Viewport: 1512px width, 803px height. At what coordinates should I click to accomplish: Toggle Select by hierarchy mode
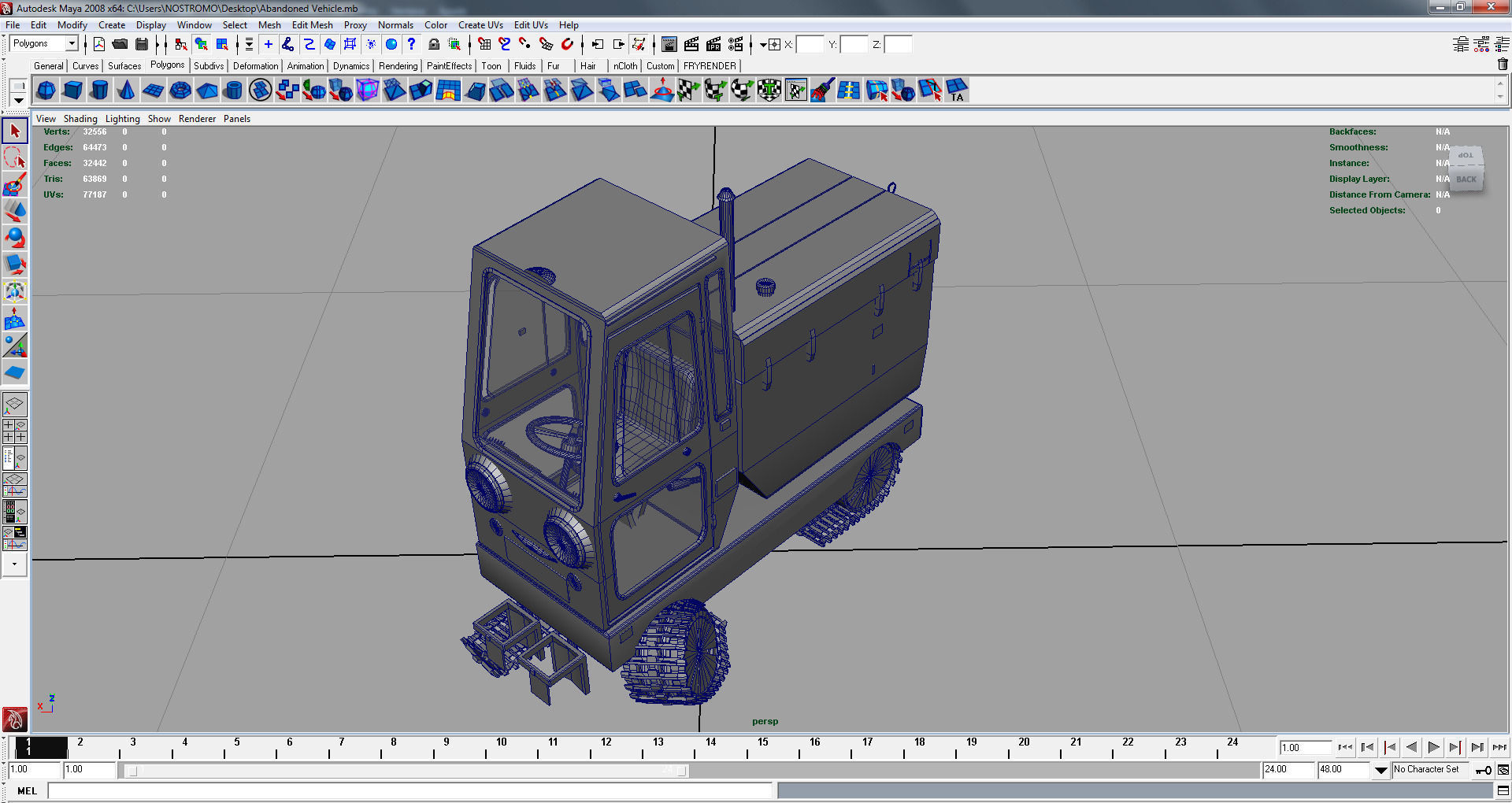181,44
